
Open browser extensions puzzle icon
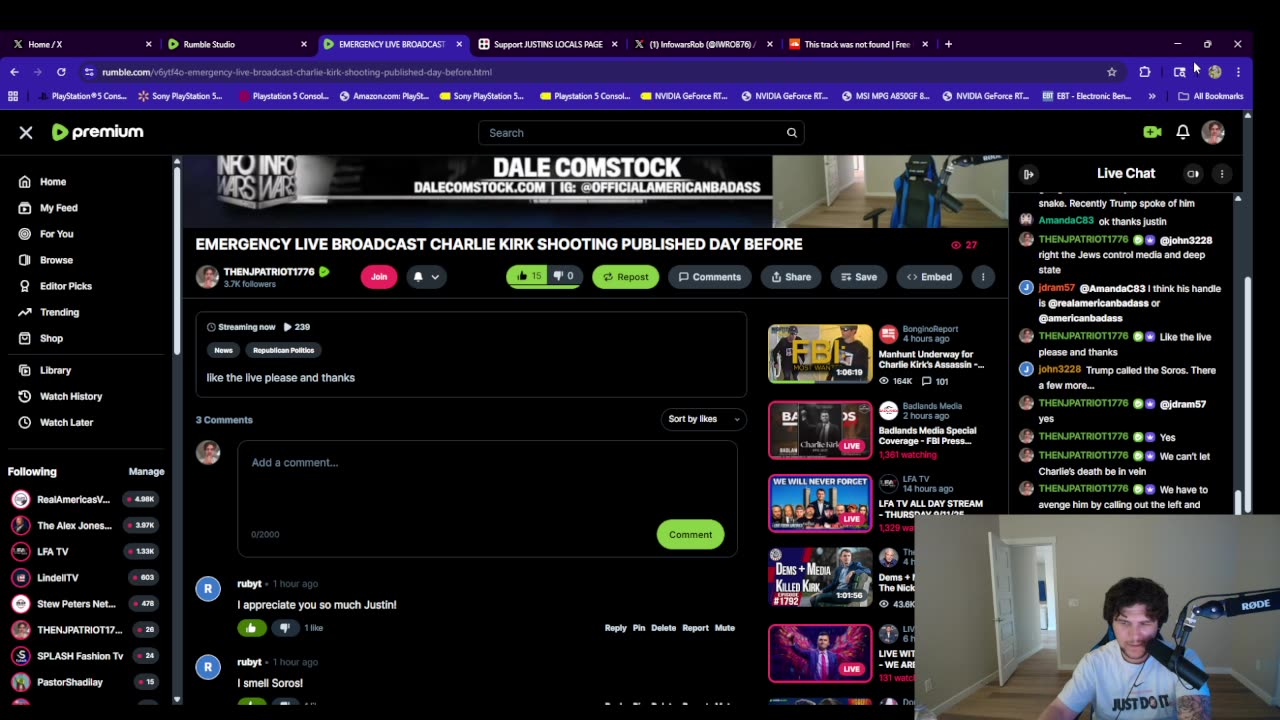click(x=1145, y=72)
